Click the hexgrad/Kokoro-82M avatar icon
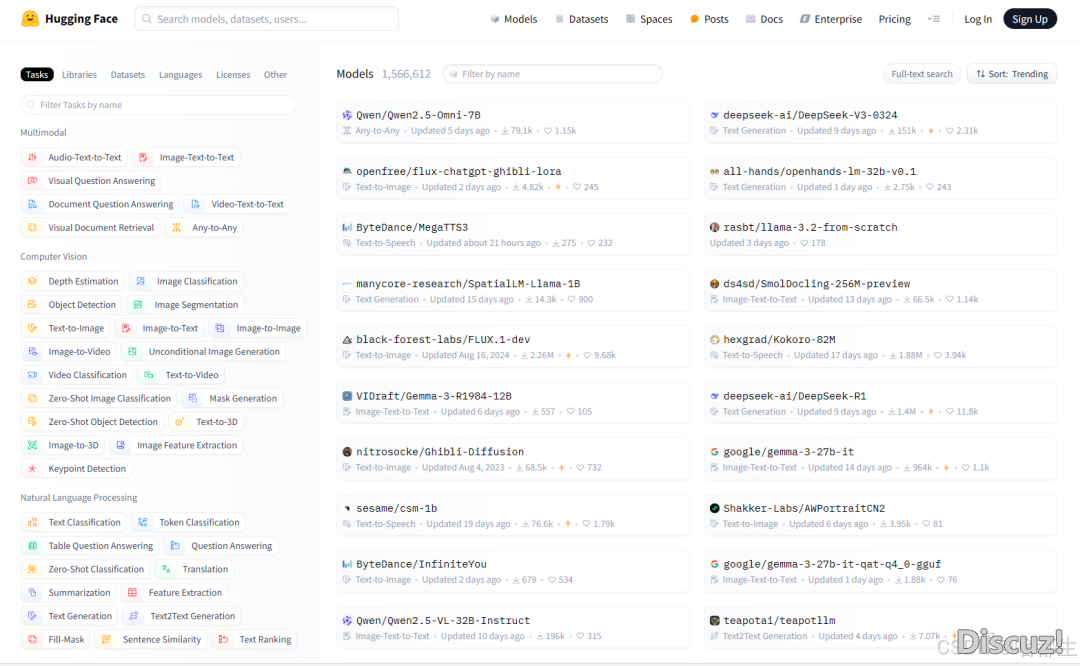Screen dimensions: 1080x666 [x=714, y=340]
